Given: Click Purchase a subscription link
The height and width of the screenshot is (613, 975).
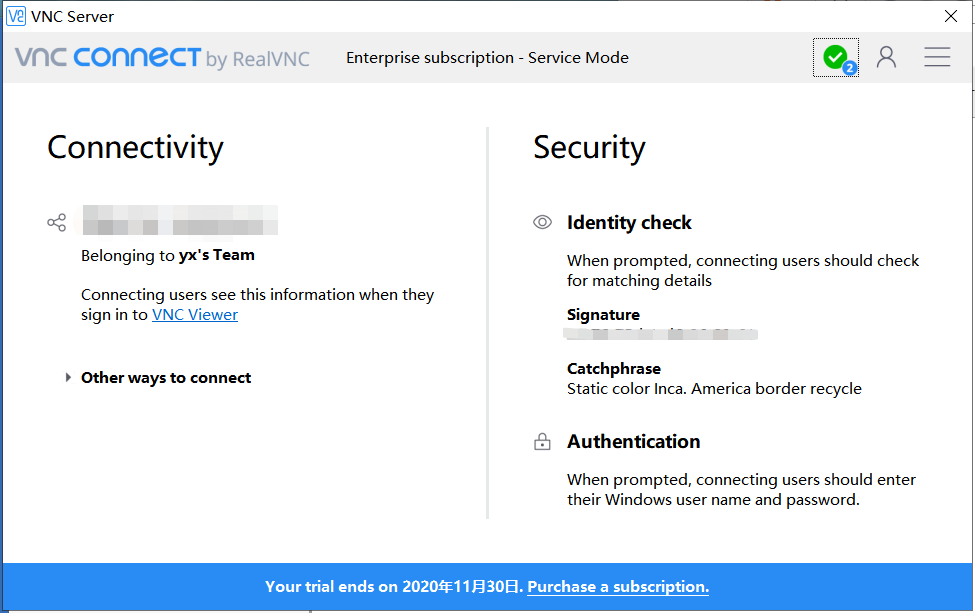Looking at the screenshot, I should pos(618,586).
